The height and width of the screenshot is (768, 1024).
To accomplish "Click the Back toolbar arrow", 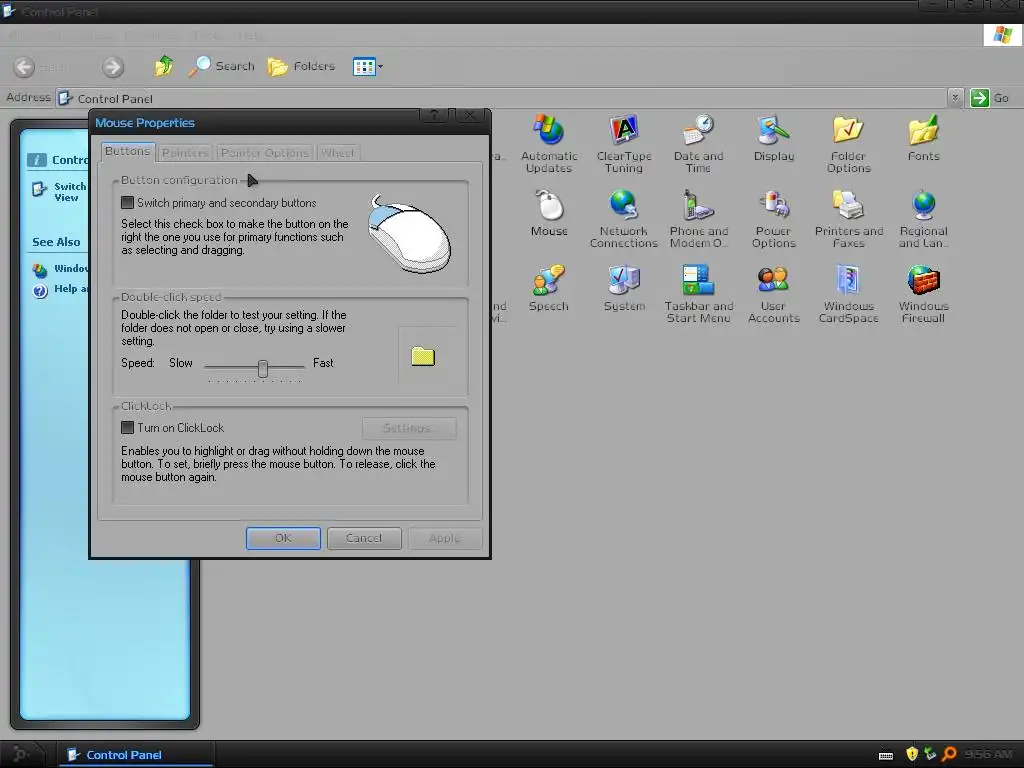I will click(x=24, y=67).
